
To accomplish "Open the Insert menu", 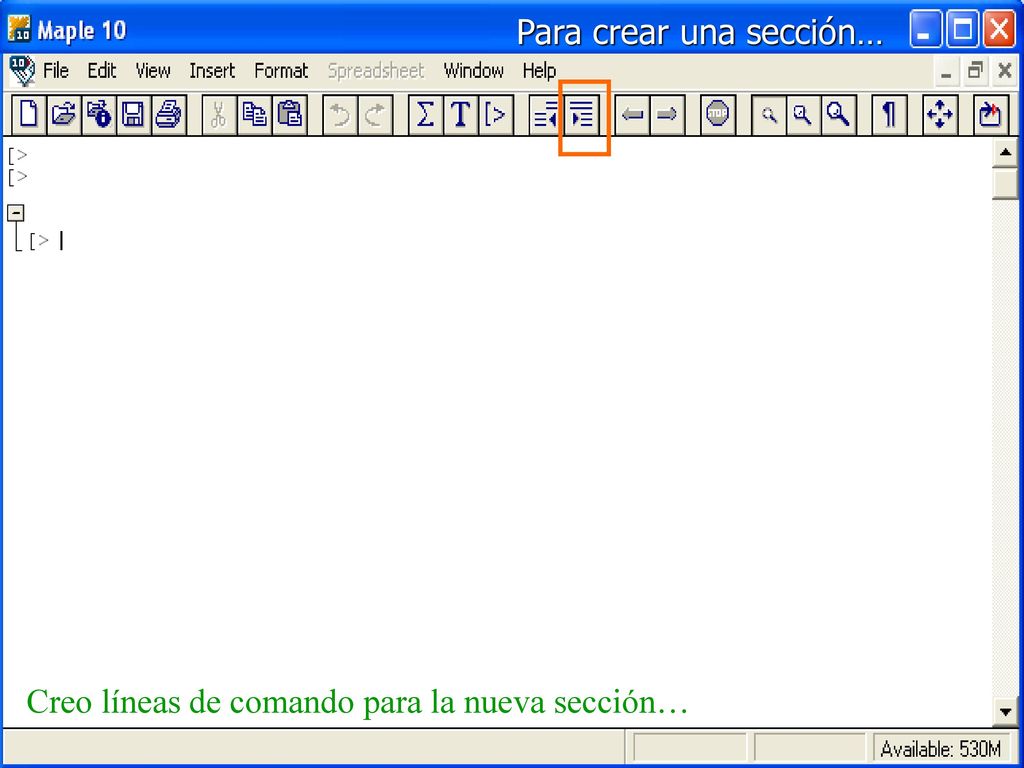I will pos(212,71).
